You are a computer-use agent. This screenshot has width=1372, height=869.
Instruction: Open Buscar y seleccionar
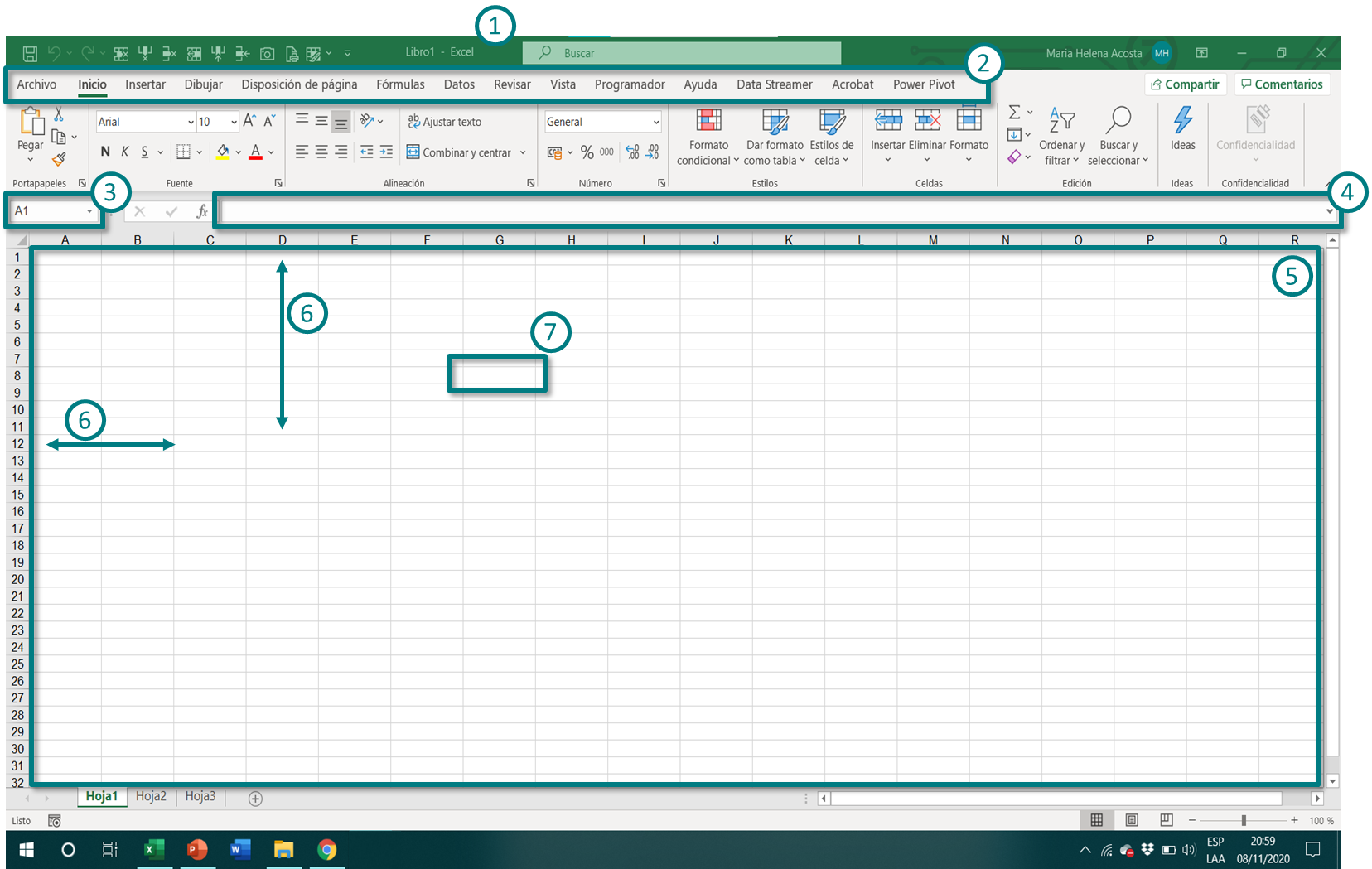click(x=1118, y=137)
